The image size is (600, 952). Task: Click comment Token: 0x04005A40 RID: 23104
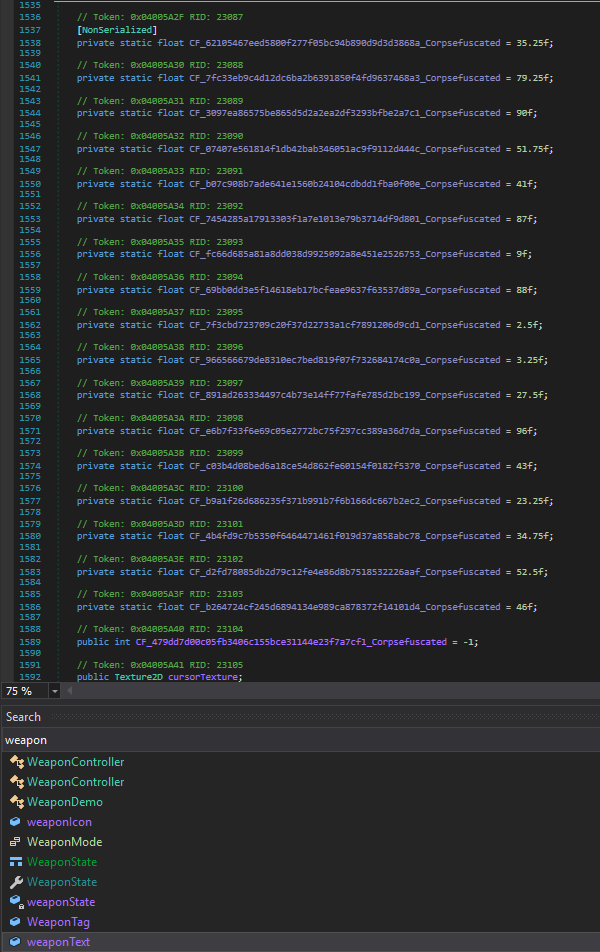160,629
